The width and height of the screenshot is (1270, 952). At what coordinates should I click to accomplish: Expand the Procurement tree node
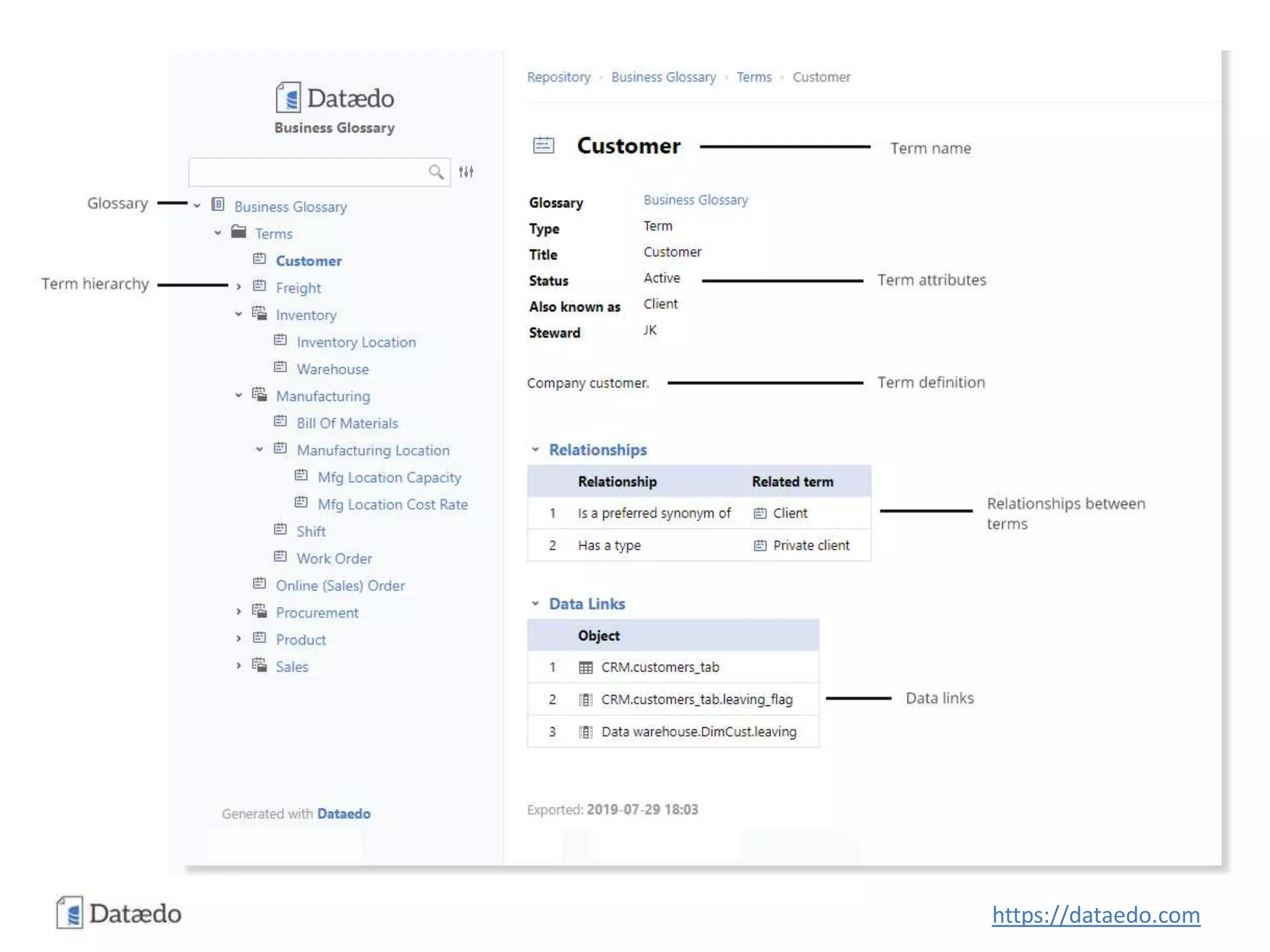tap(239, 612)
